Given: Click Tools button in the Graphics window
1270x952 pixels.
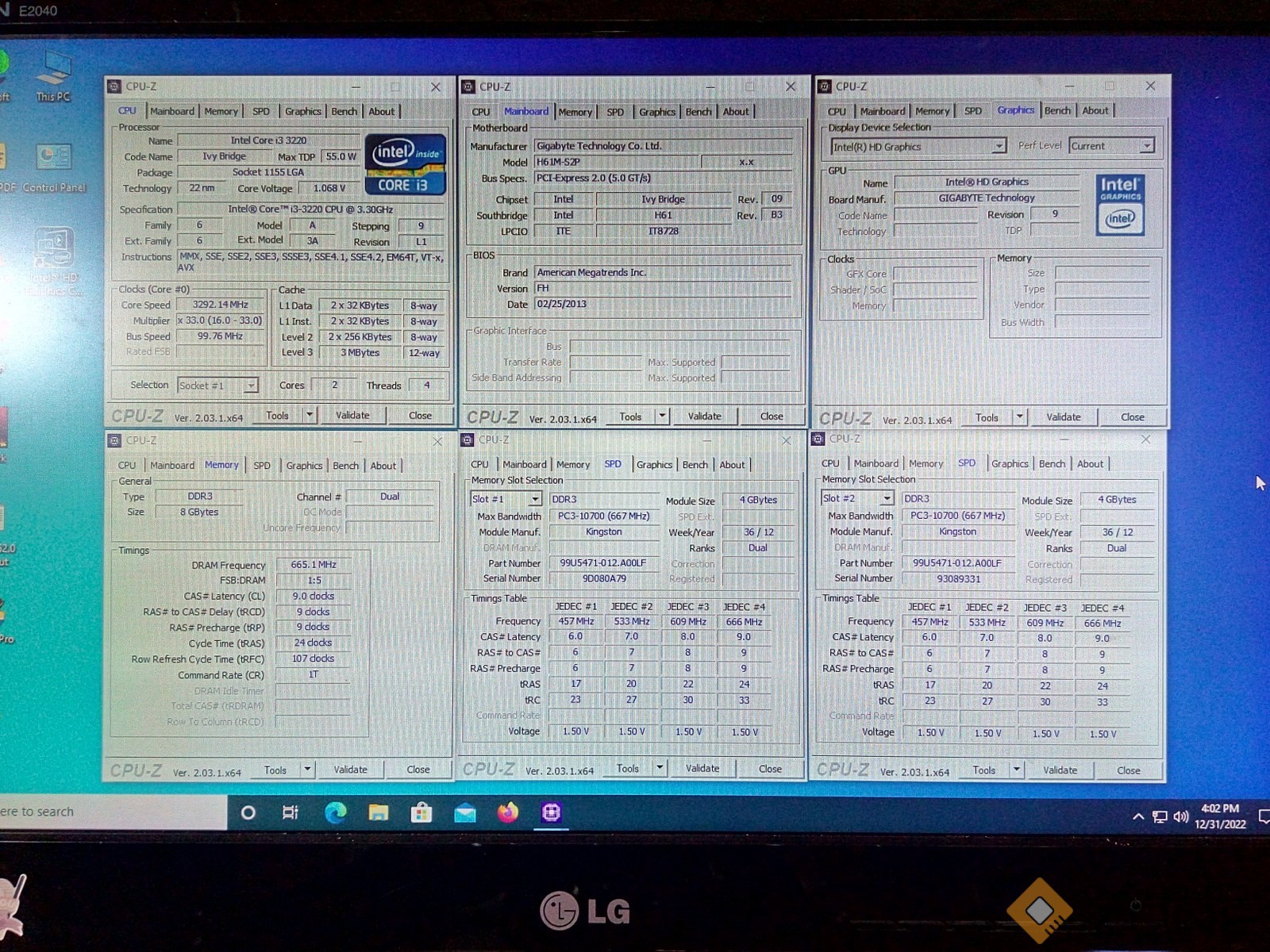Looking at the screenshot, I should (x=987, y=417).
